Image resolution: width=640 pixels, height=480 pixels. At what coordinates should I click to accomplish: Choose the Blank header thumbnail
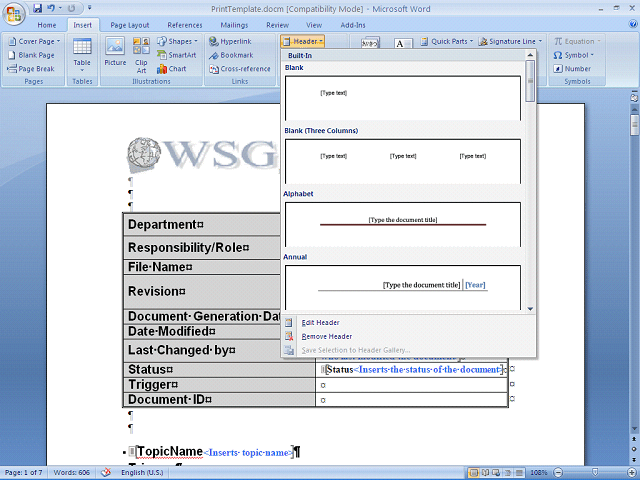(x=403, y=98)
